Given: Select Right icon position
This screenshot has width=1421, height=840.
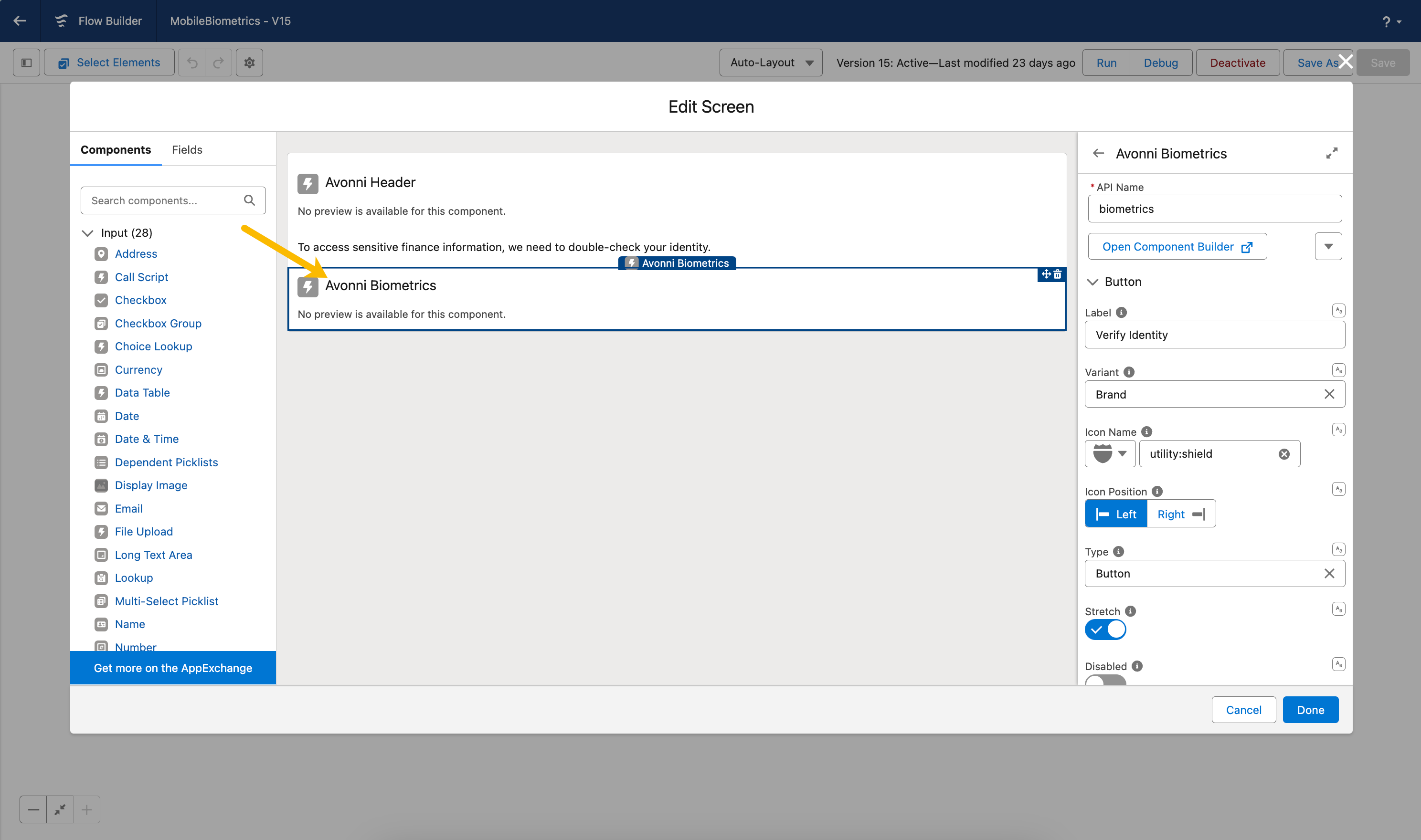Looking at the screenshot, I should tap(1181, 514).
